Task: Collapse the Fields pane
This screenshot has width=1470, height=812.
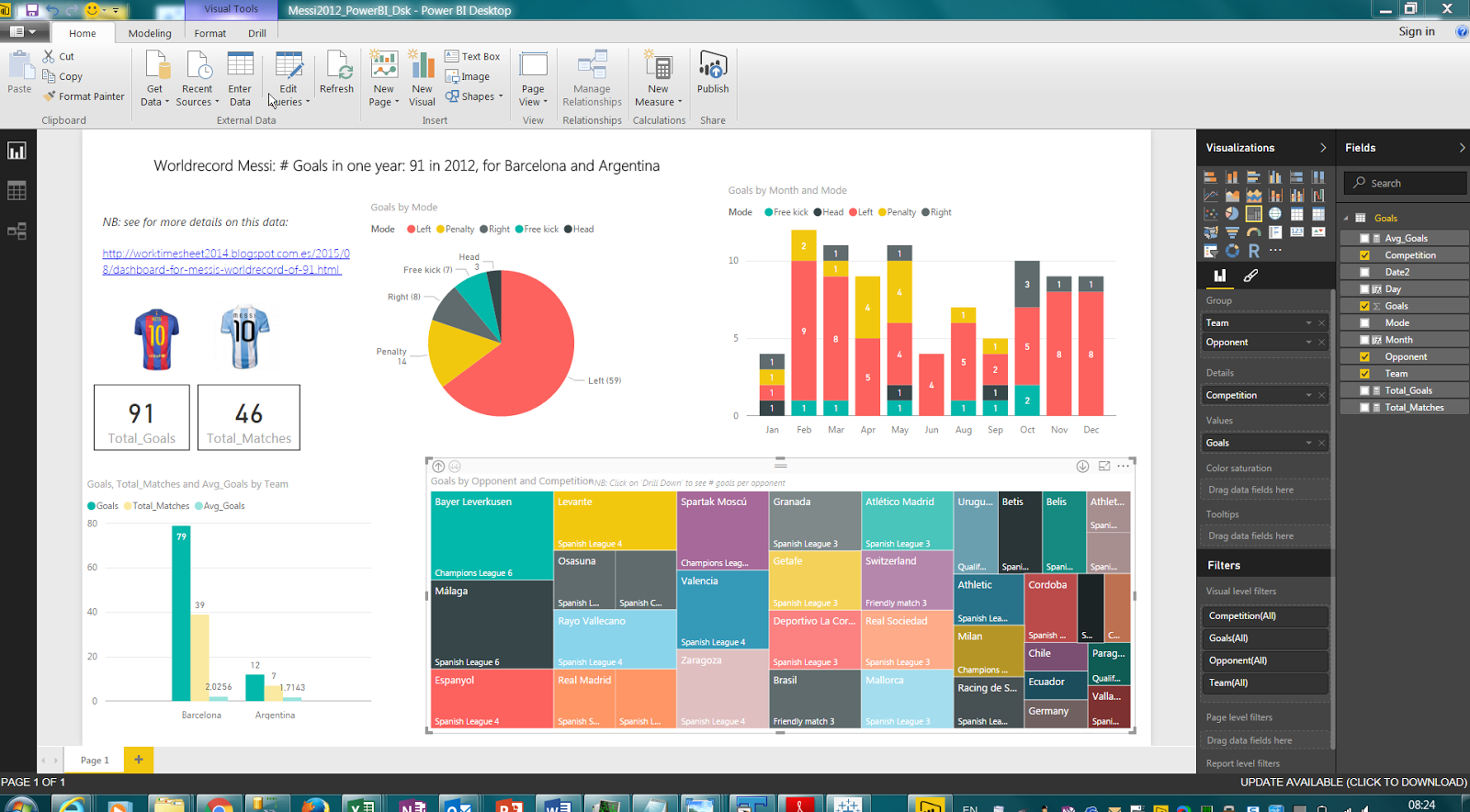Action: [1462, 148]
